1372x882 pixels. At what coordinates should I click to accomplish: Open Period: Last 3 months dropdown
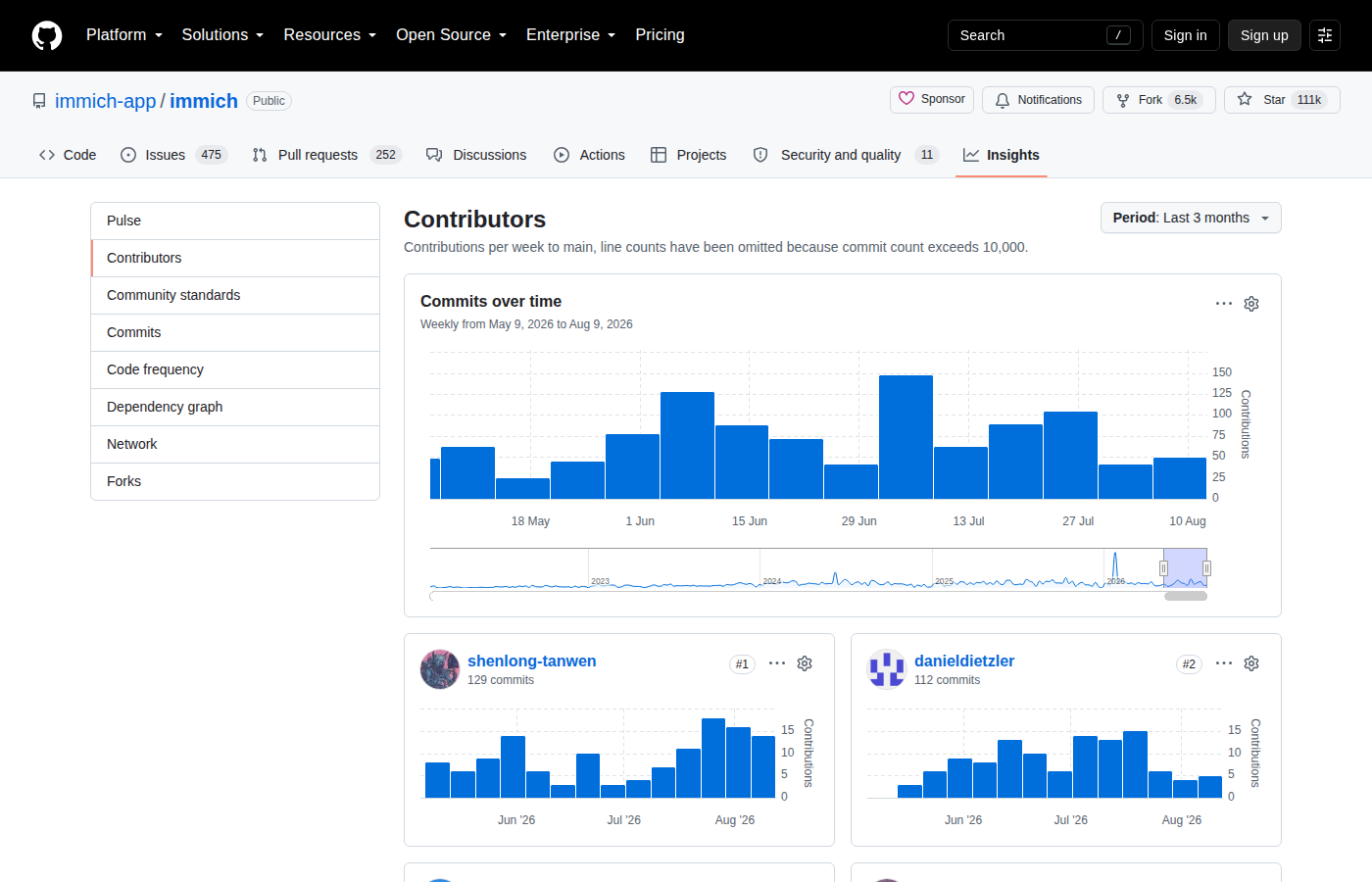point(1191,218)
